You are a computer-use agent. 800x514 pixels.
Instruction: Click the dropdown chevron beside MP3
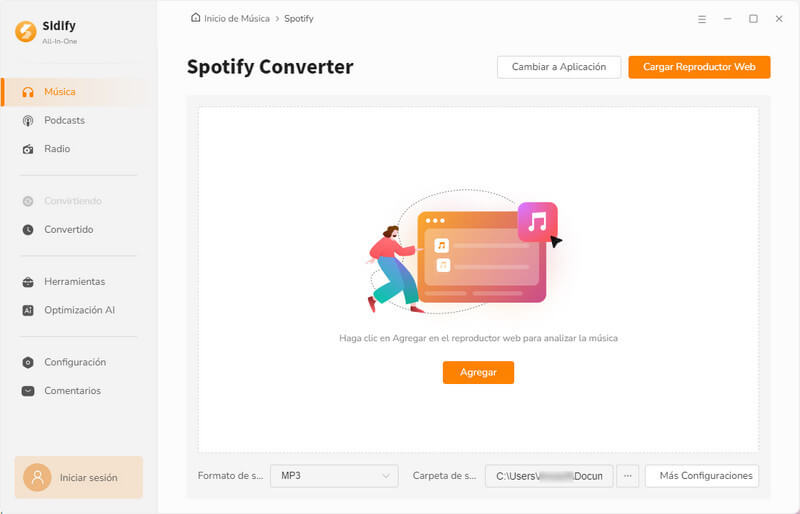[386, 476]
